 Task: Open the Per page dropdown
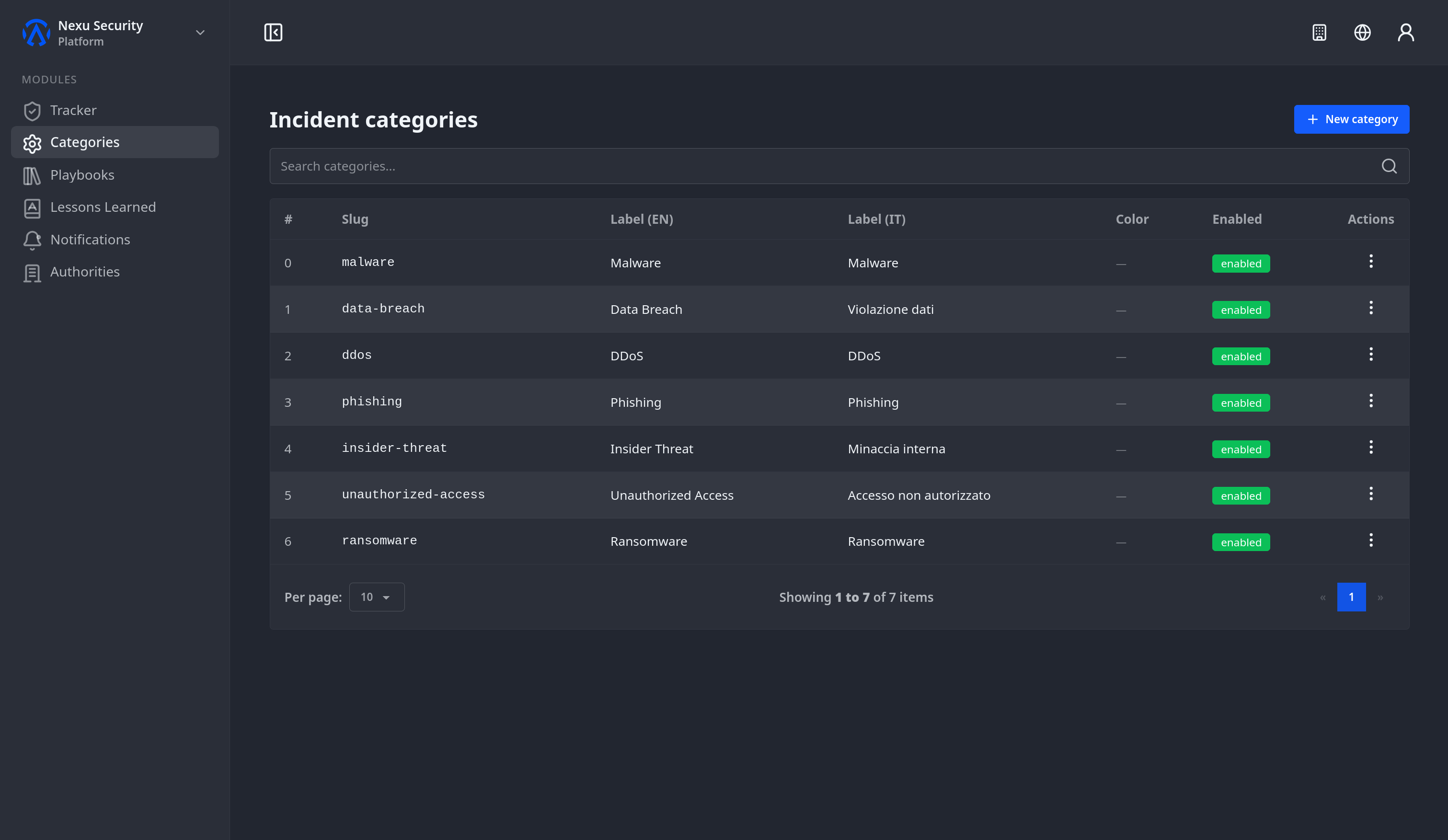(377, 598)
